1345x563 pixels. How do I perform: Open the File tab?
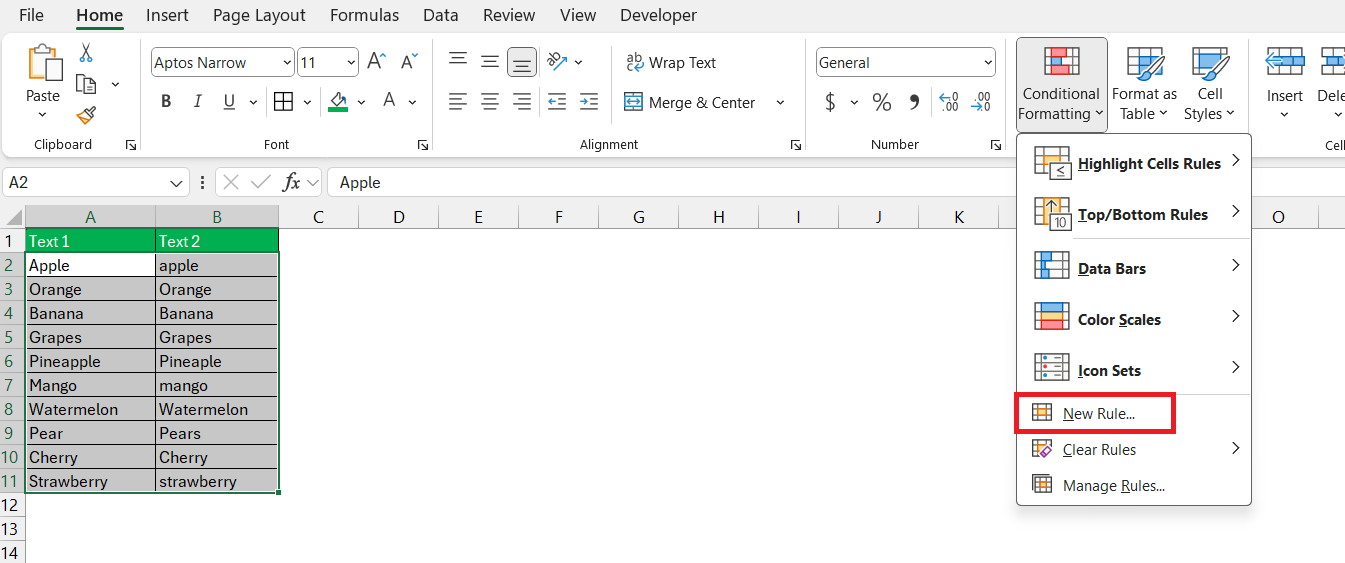31,15
